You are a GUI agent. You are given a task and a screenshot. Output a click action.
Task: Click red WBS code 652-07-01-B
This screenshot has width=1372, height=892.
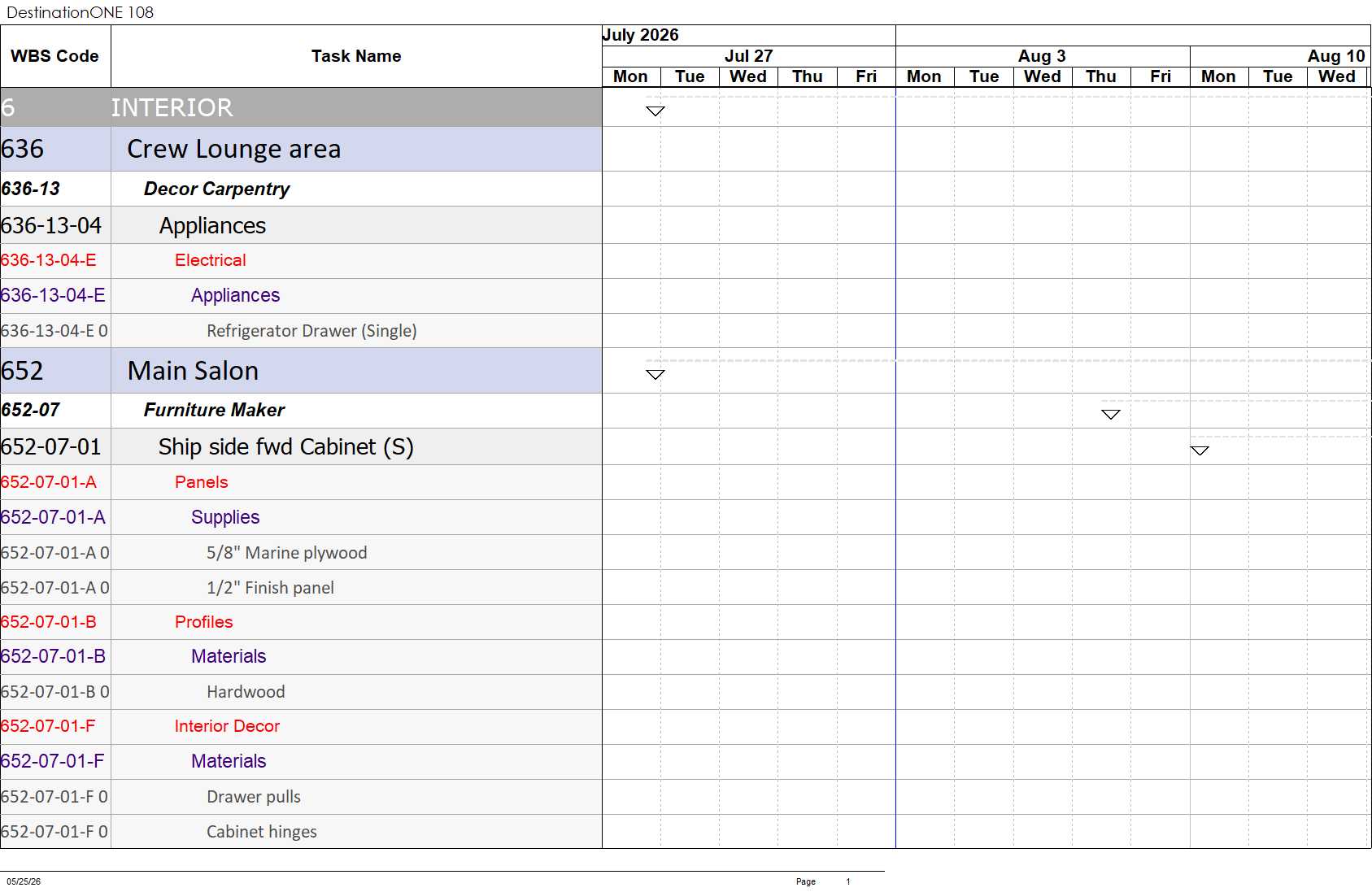(x=49, y=622)
